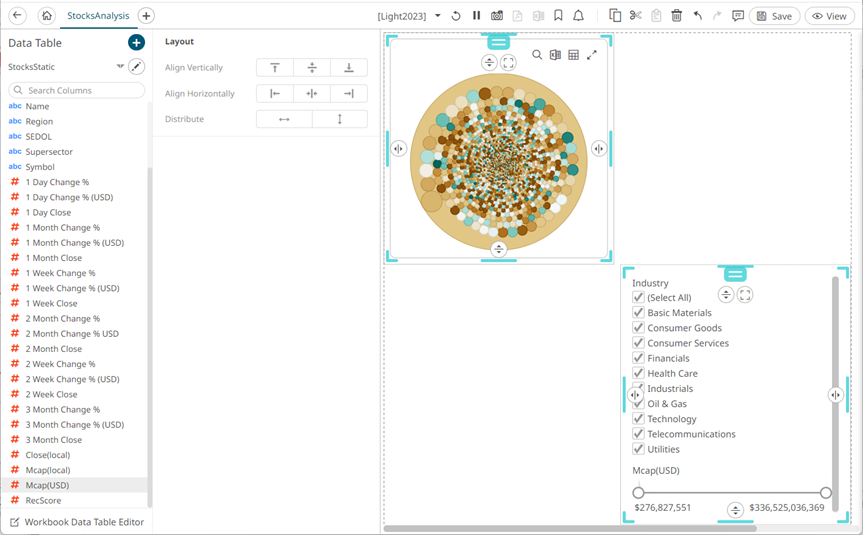Maximize the circle chart with expand arrows
This screenshot has height=535, width=863.
592,55
